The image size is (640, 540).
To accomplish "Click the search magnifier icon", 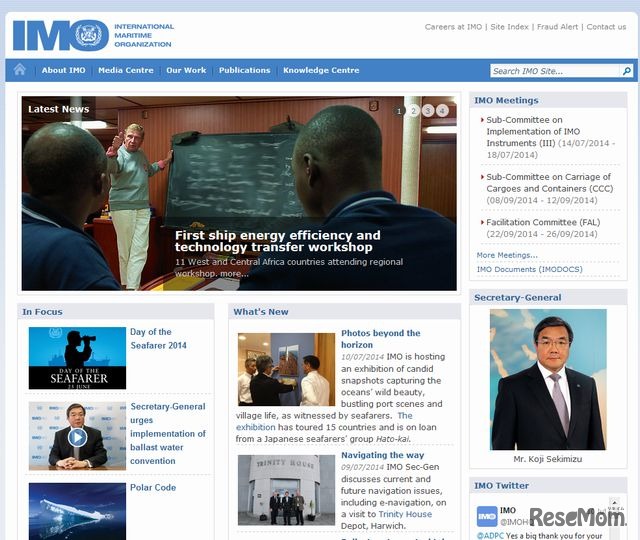I will (x=627, y=71).
